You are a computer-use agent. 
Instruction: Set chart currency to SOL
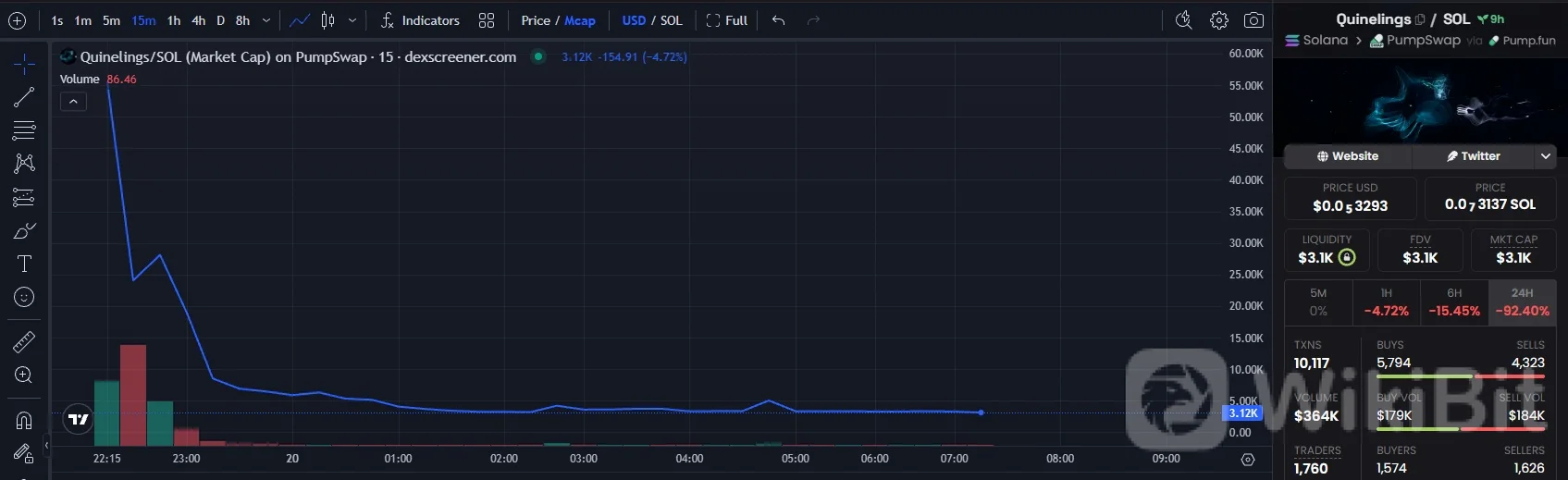(672, 20)
